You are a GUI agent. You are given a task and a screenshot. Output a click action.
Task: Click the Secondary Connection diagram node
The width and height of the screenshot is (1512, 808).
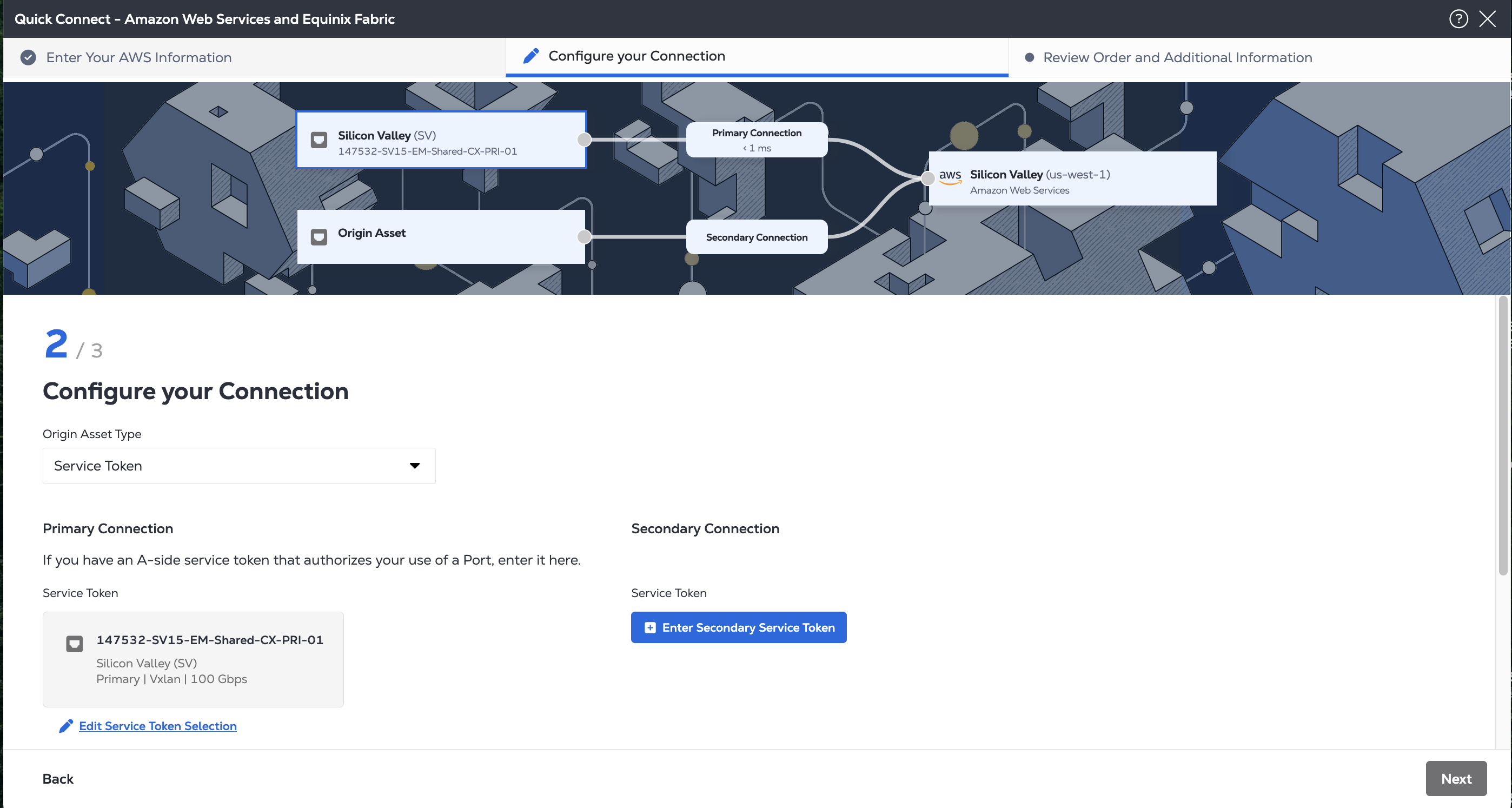(757, 237)
